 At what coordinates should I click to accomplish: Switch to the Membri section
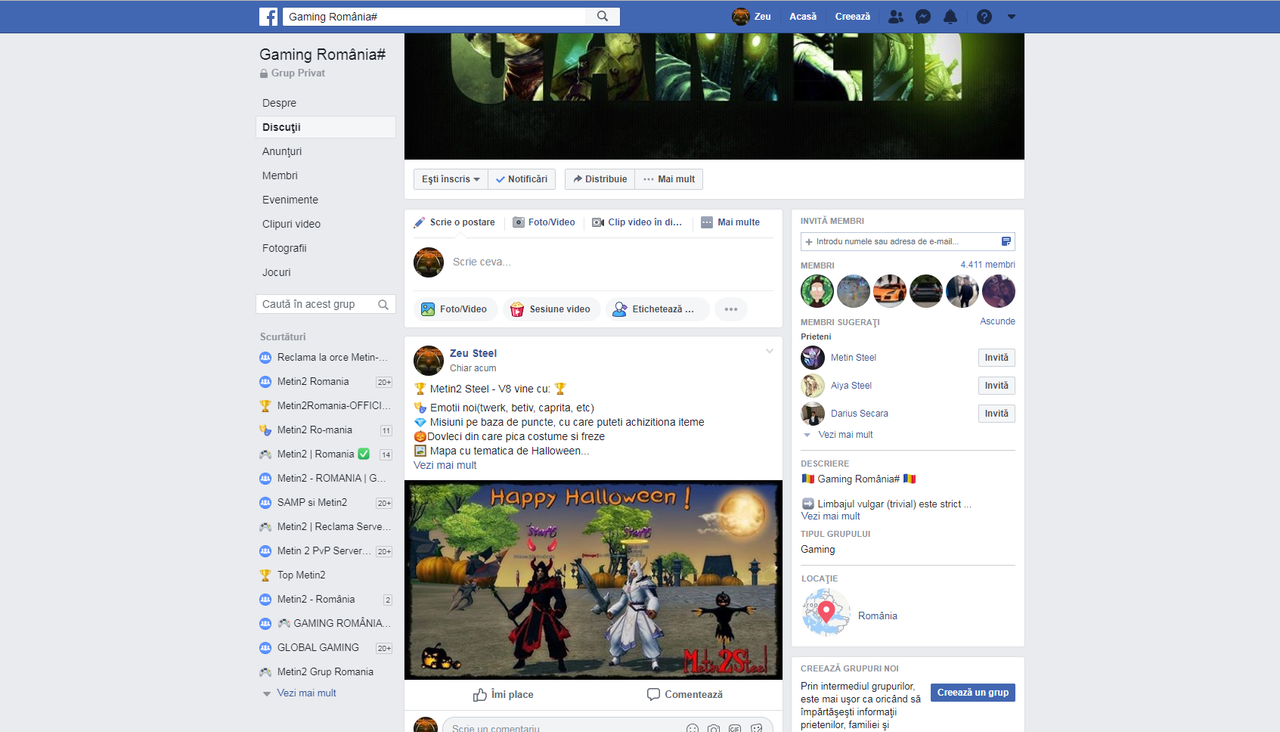(x=280, y=175)
